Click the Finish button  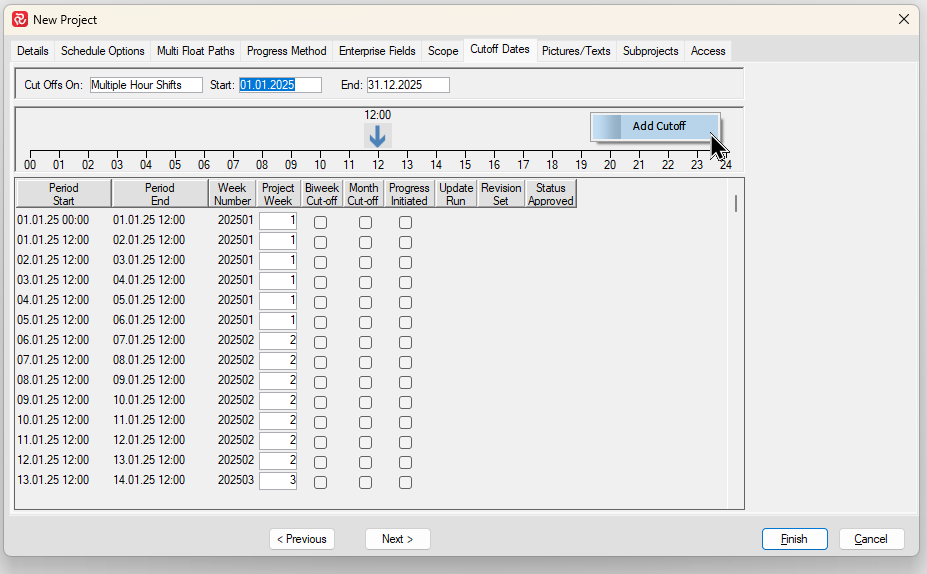[x=794, y=539]
